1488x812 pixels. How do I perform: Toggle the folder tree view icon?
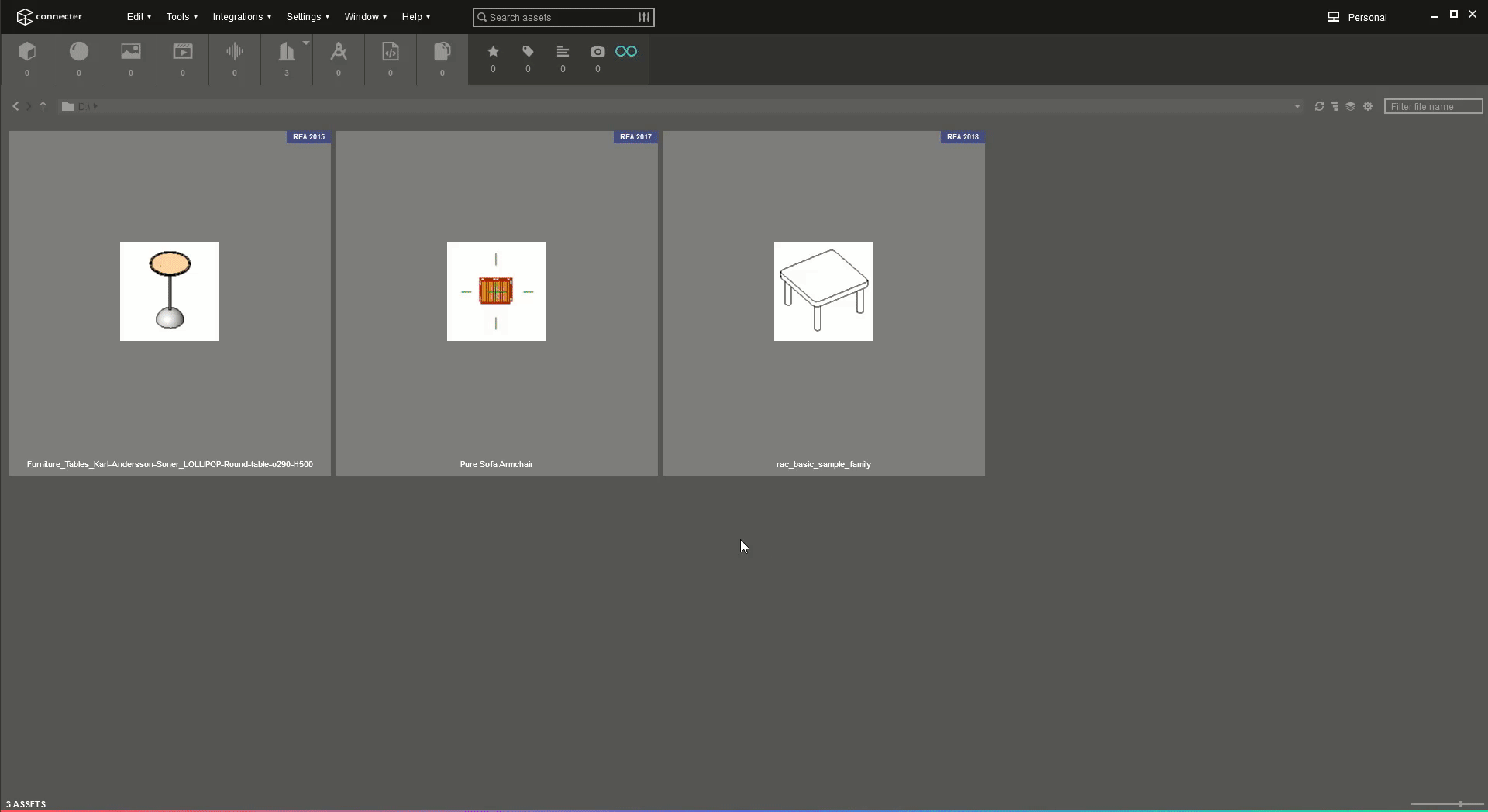1335,106
